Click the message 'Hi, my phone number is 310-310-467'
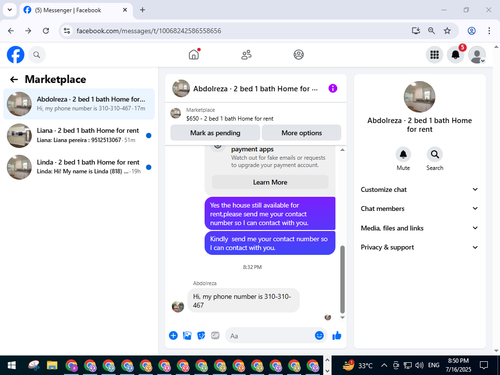 pos(244,301)
